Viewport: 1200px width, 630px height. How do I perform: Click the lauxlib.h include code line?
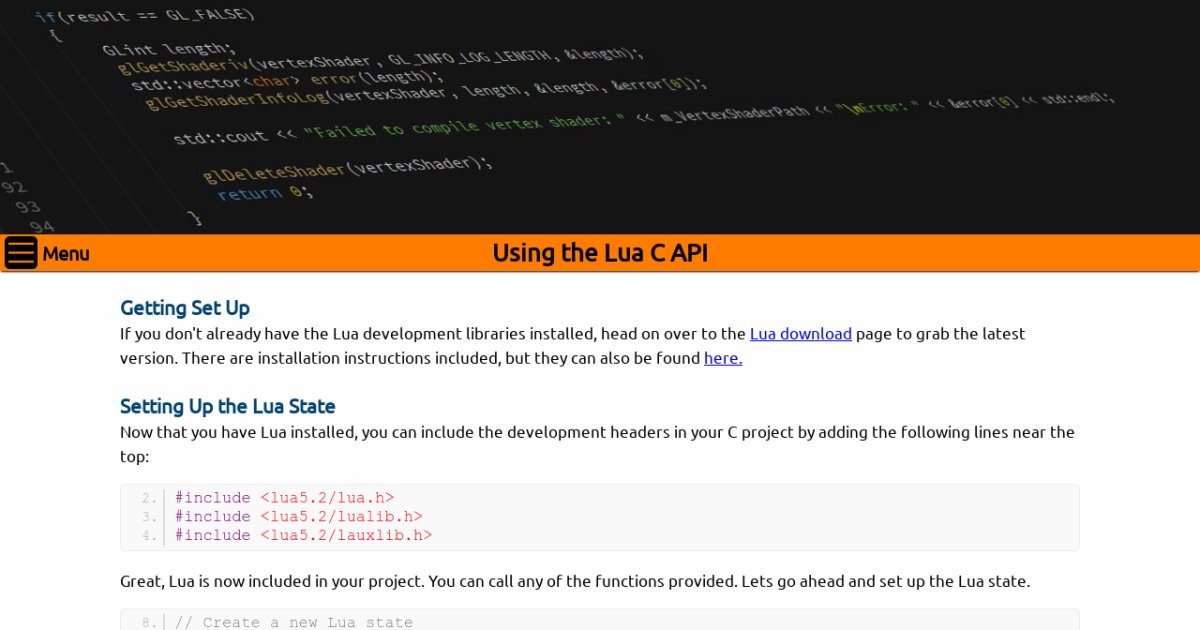pyautogui.click(x=303, y=535)
